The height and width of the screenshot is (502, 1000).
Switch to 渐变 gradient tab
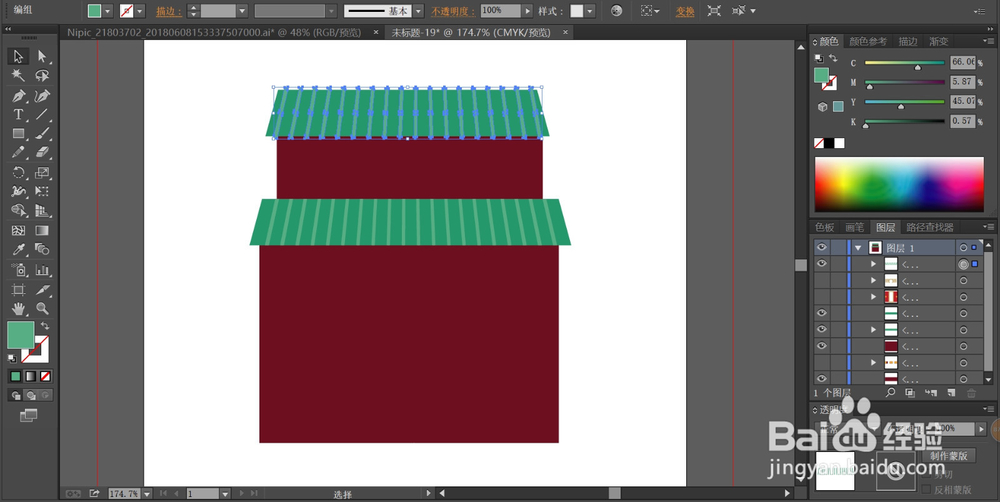938,41
